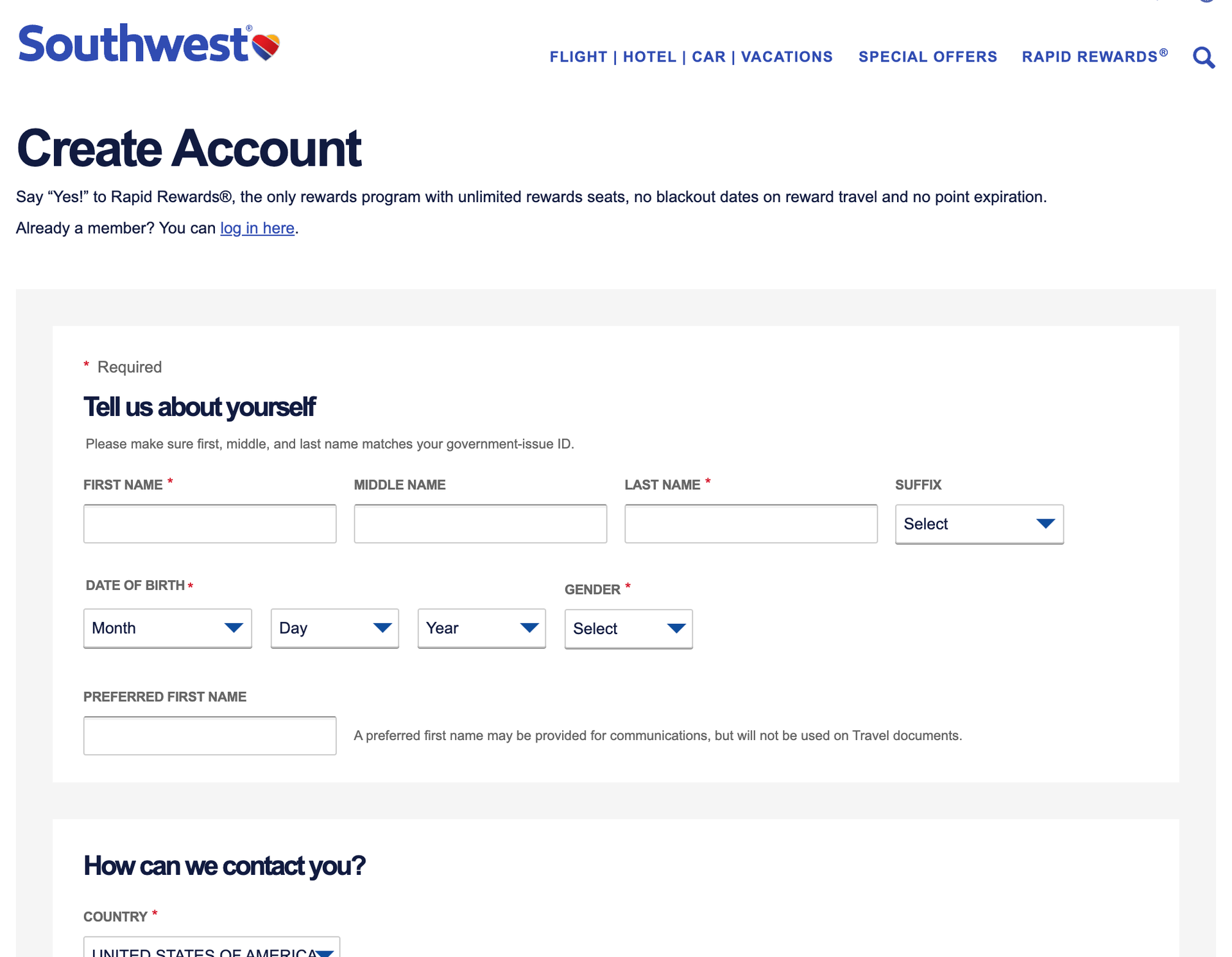Viewport: 1232px width, 957px height.
Task: Navigate to Vacations
Action: [x=786, y=57]
